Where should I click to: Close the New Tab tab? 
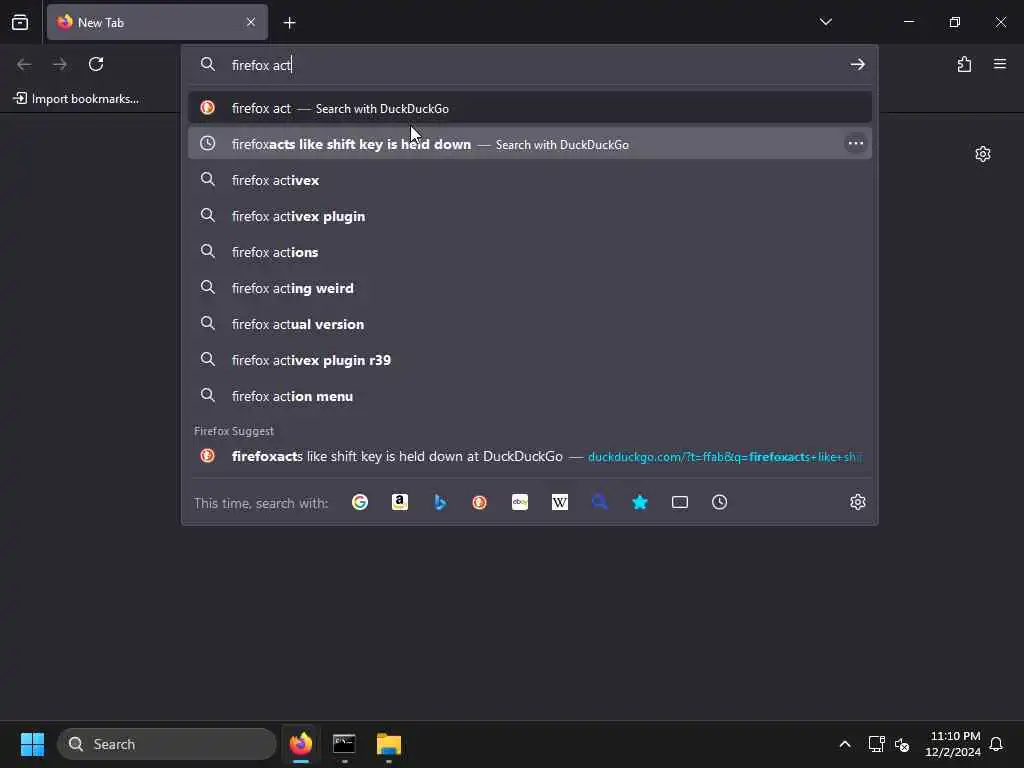click(x=251, y=22)
